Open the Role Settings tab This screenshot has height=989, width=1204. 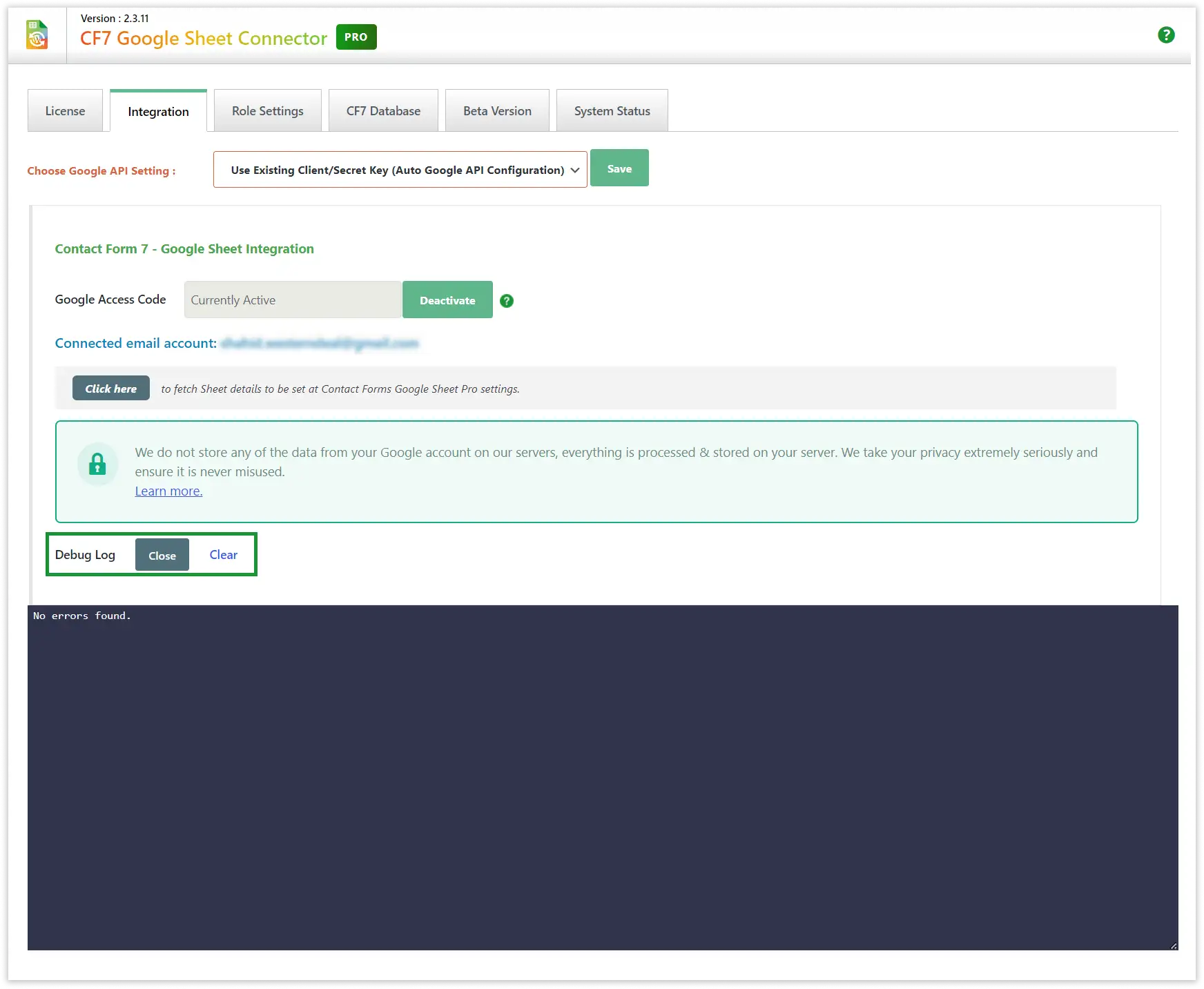click(267, 111)
